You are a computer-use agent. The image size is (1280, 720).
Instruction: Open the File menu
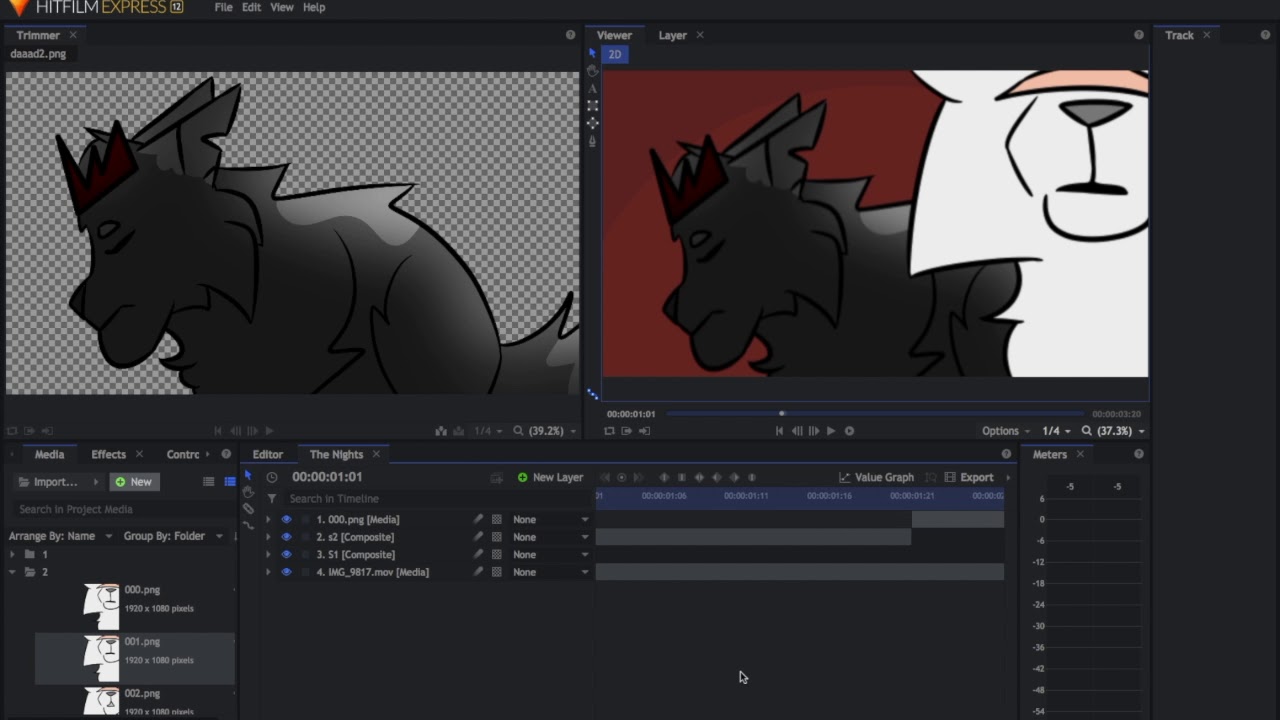tap(223, 7)
